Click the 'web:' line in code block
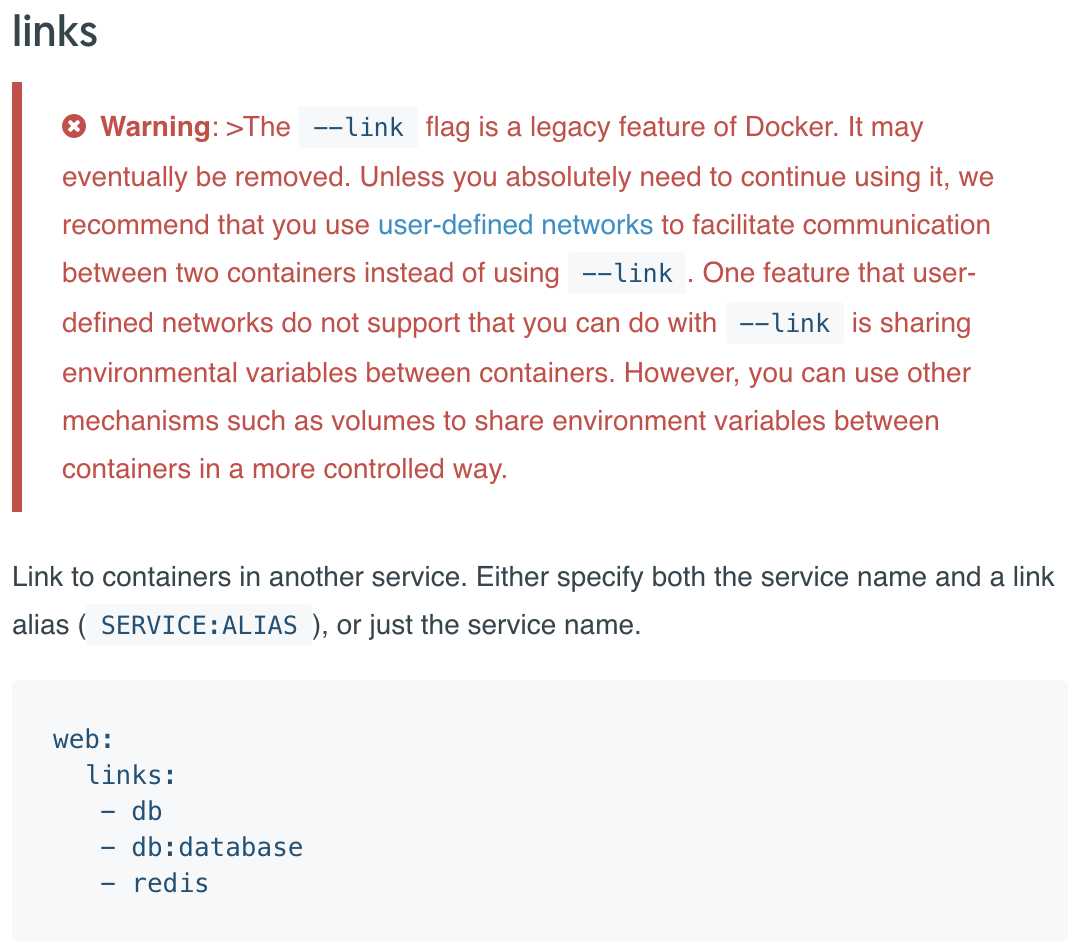Image resolution: width=1092 pixels, height=950 pixels. 83,739
